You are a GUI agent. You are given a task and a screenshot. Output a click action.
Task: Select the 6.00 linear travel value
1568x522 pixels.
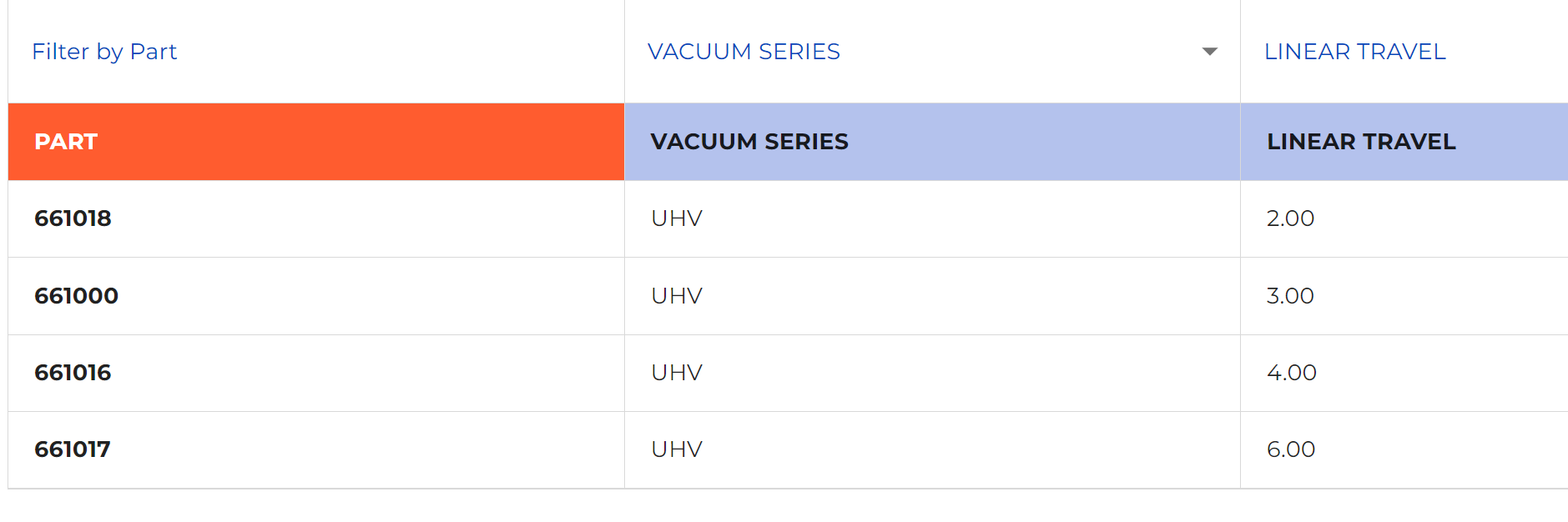(x=1291, y=449)
